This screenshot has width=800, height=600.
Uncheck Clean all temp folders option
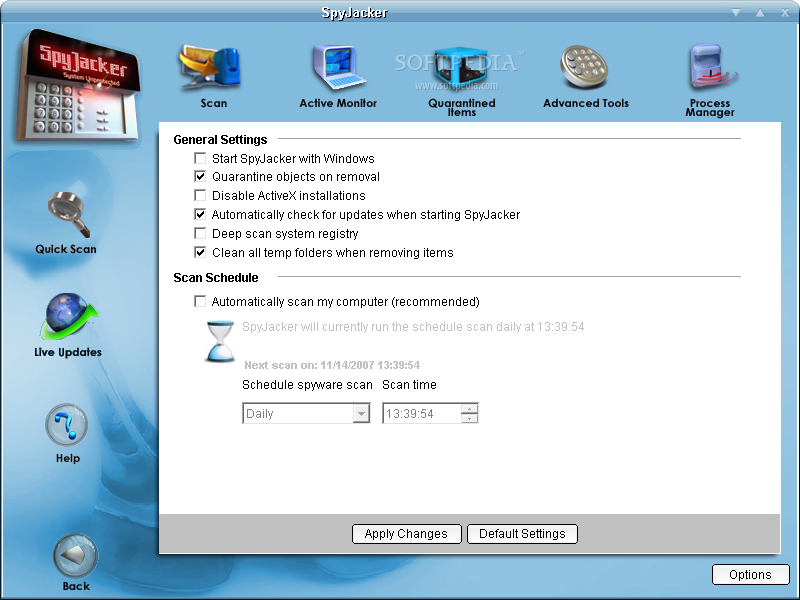click(x=200, y=252)
